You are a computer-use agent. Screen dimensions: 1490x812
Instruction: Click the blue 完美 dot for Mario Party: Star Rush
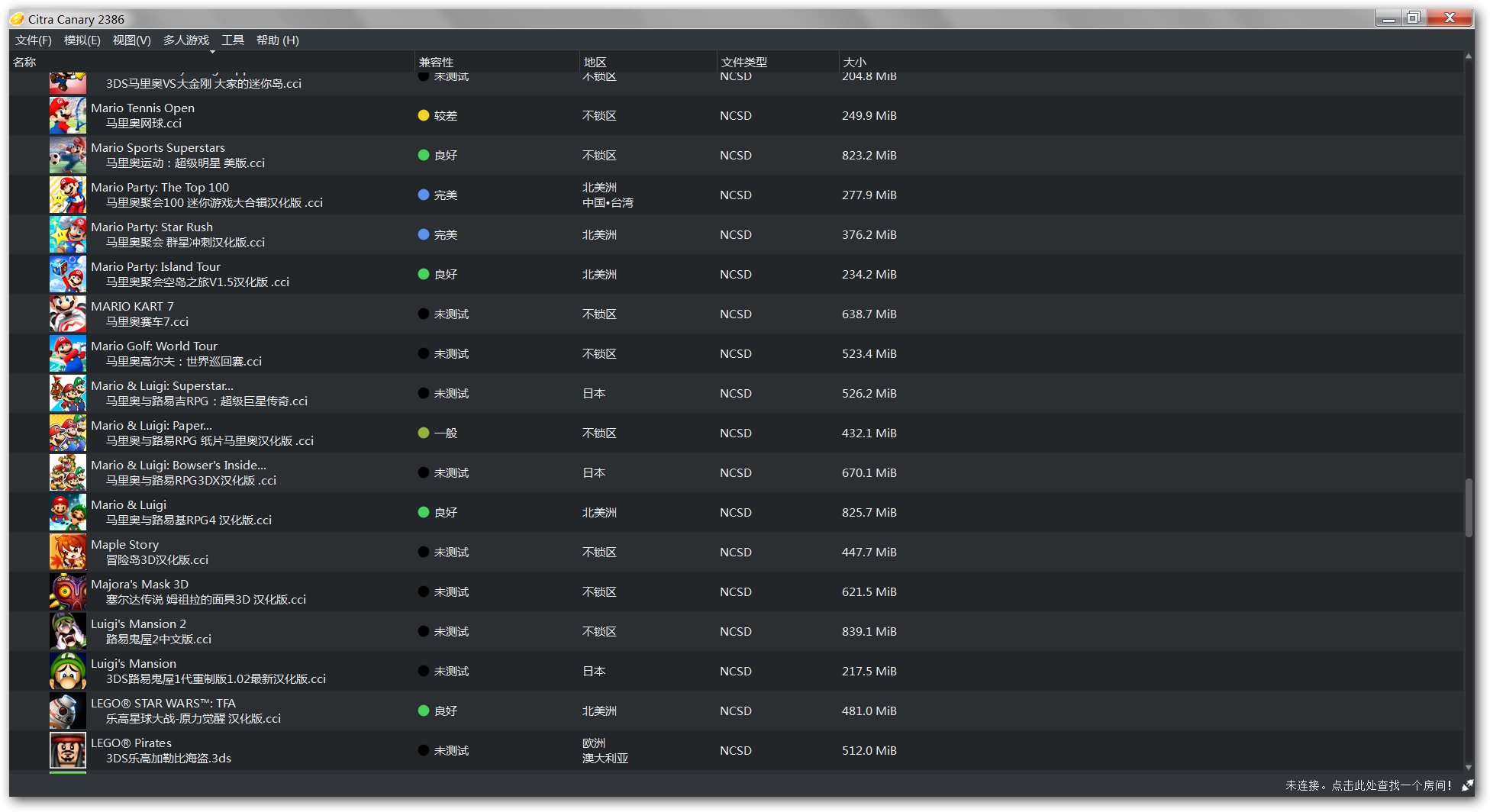pos(424,234)
